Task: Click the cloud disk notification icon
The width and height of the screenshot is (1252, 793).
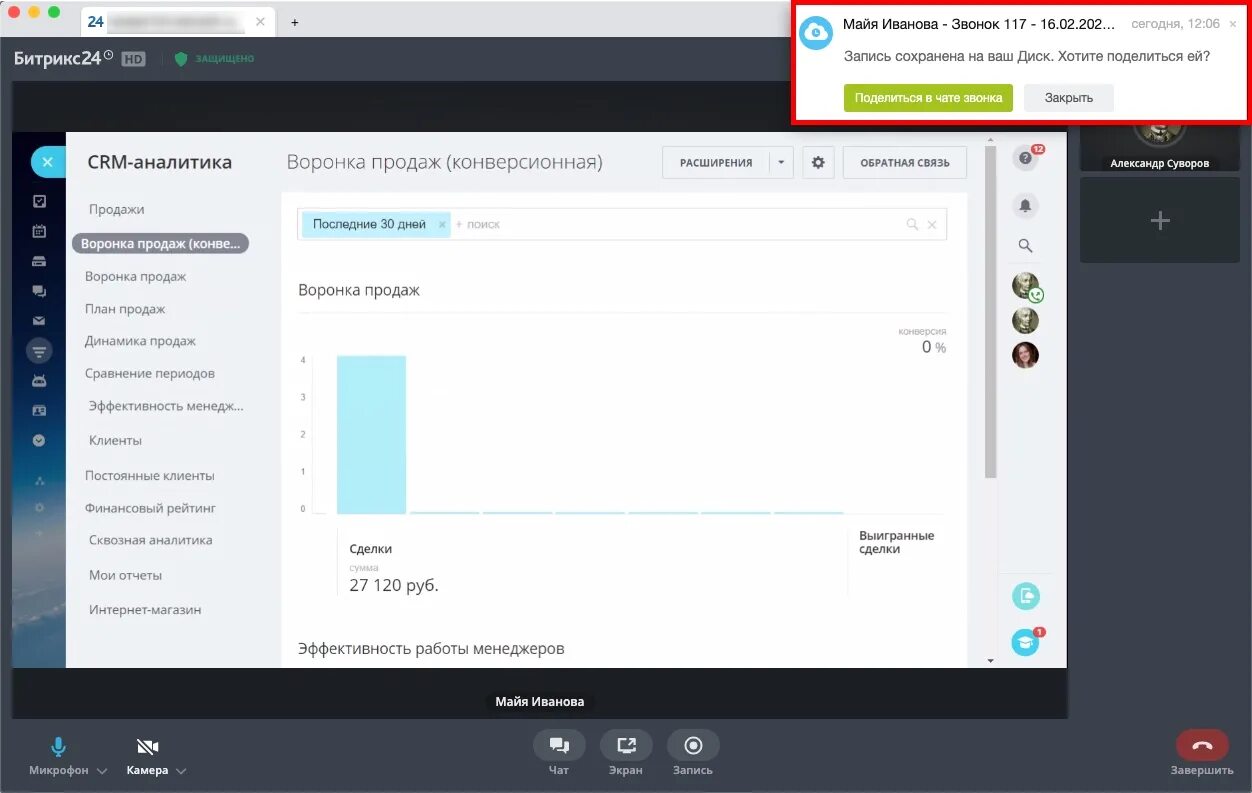Action: coord(816,33)
